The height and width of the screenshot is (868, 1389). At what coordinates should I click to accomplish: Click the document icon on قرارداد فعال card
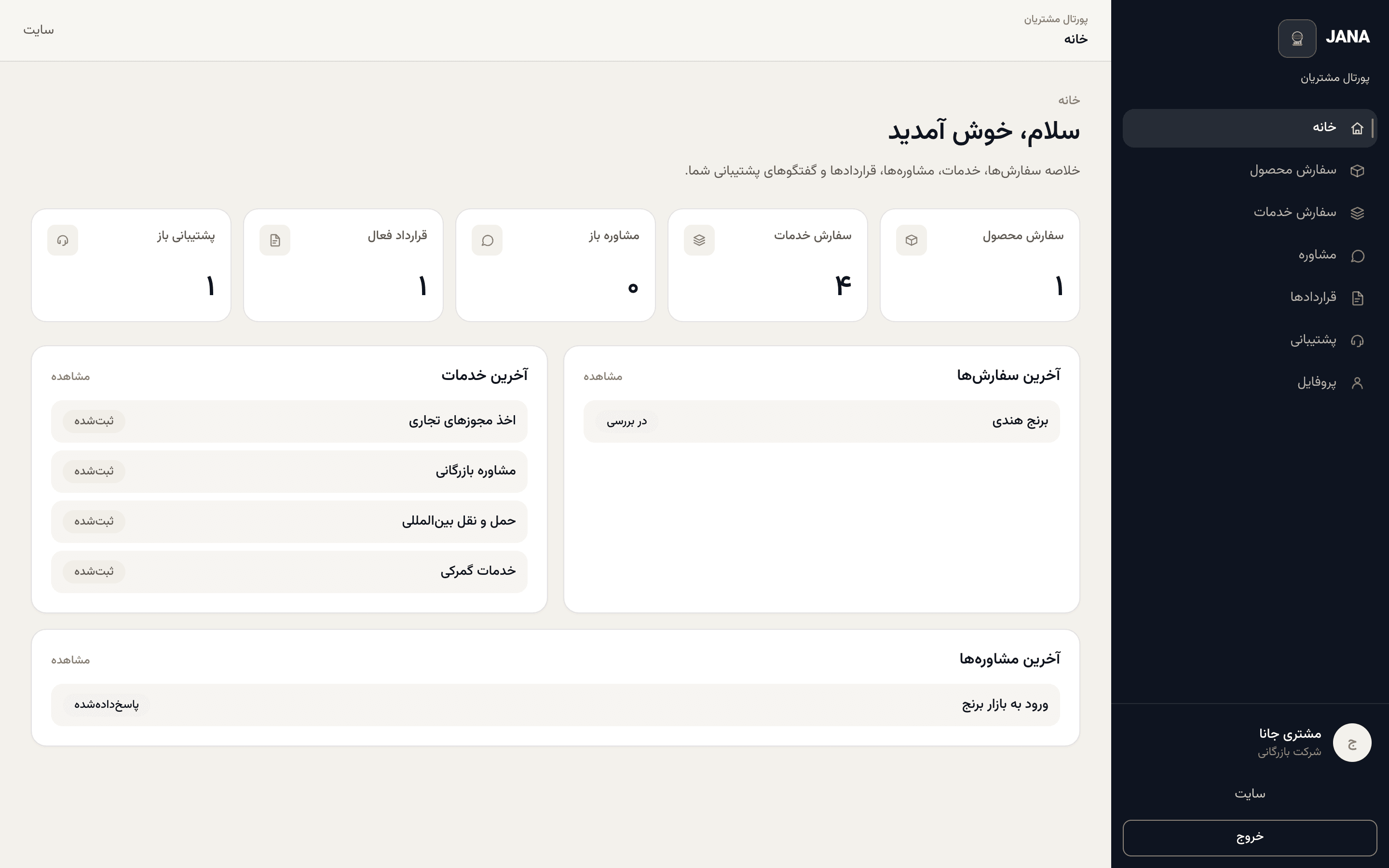point(275,240)
